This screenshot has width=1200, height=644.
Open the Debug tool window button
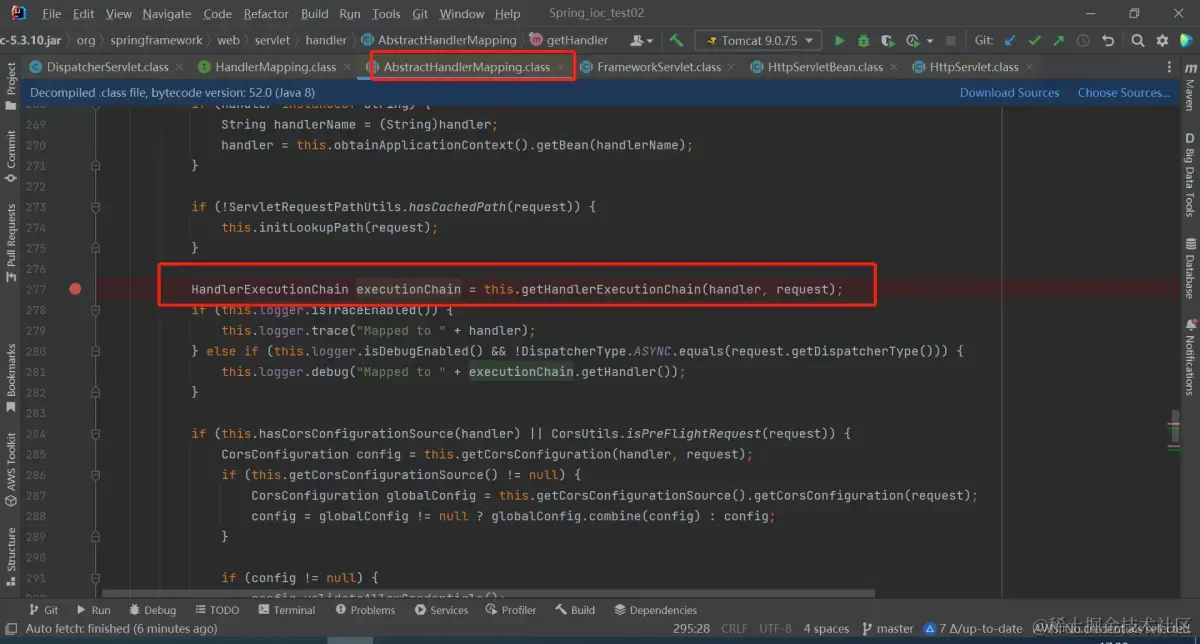152,610
